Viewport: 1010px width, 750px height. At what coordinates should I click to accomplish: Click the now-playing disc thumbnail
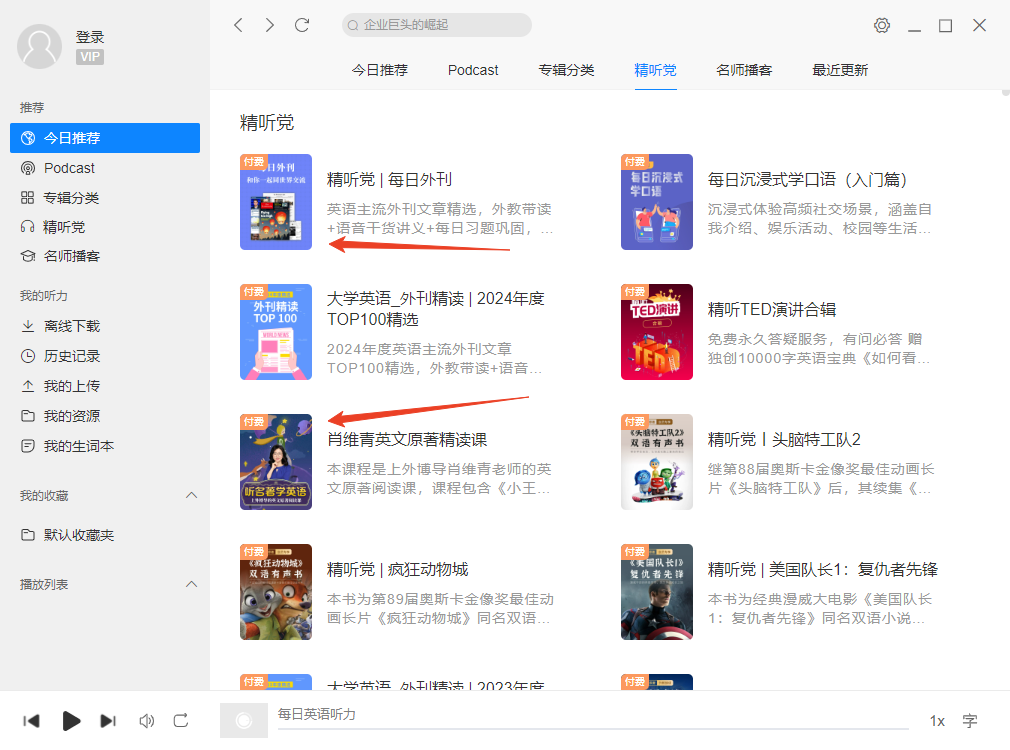pos(243,720)
